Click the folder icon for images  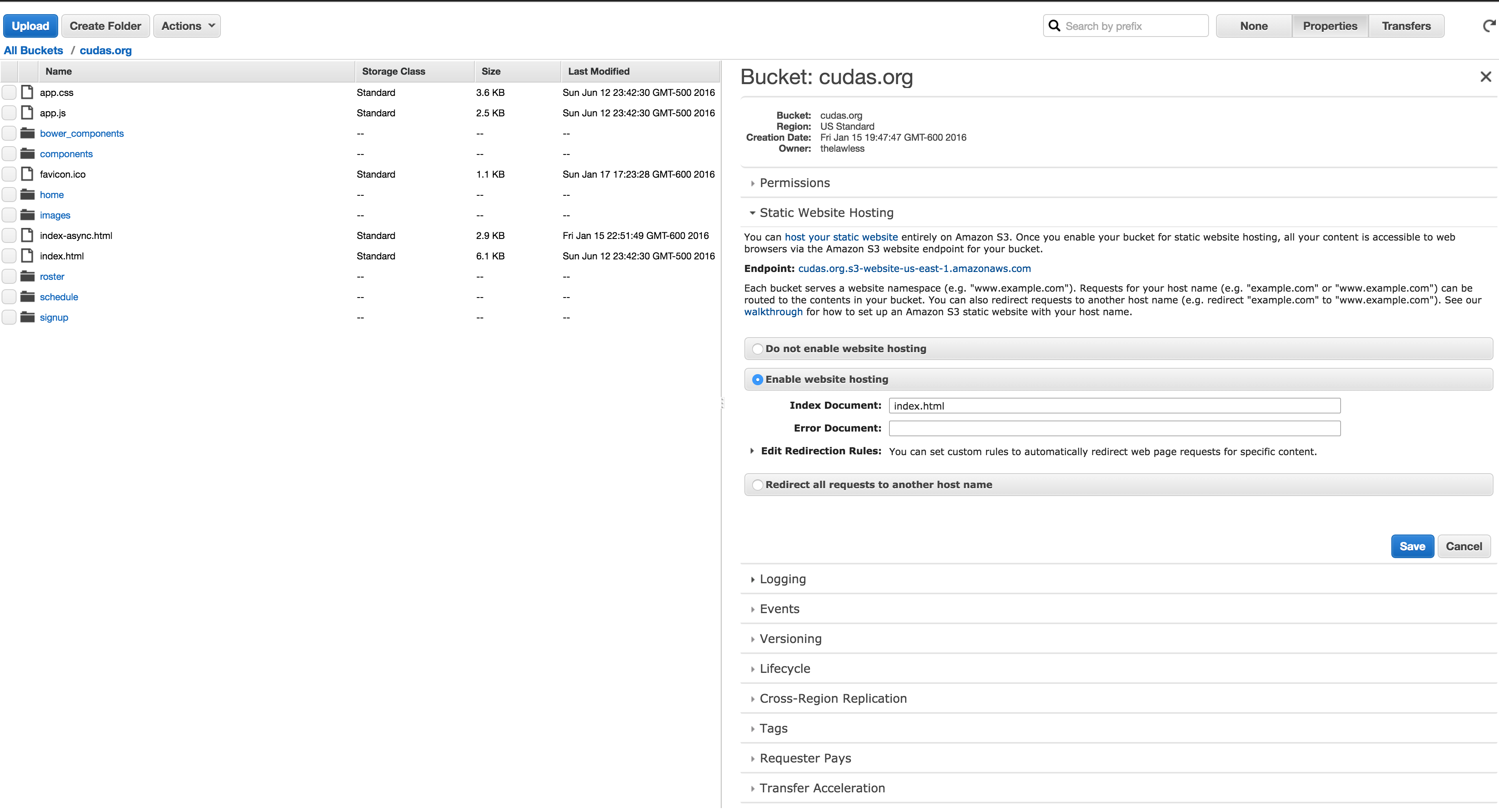(x=28, y=214)
